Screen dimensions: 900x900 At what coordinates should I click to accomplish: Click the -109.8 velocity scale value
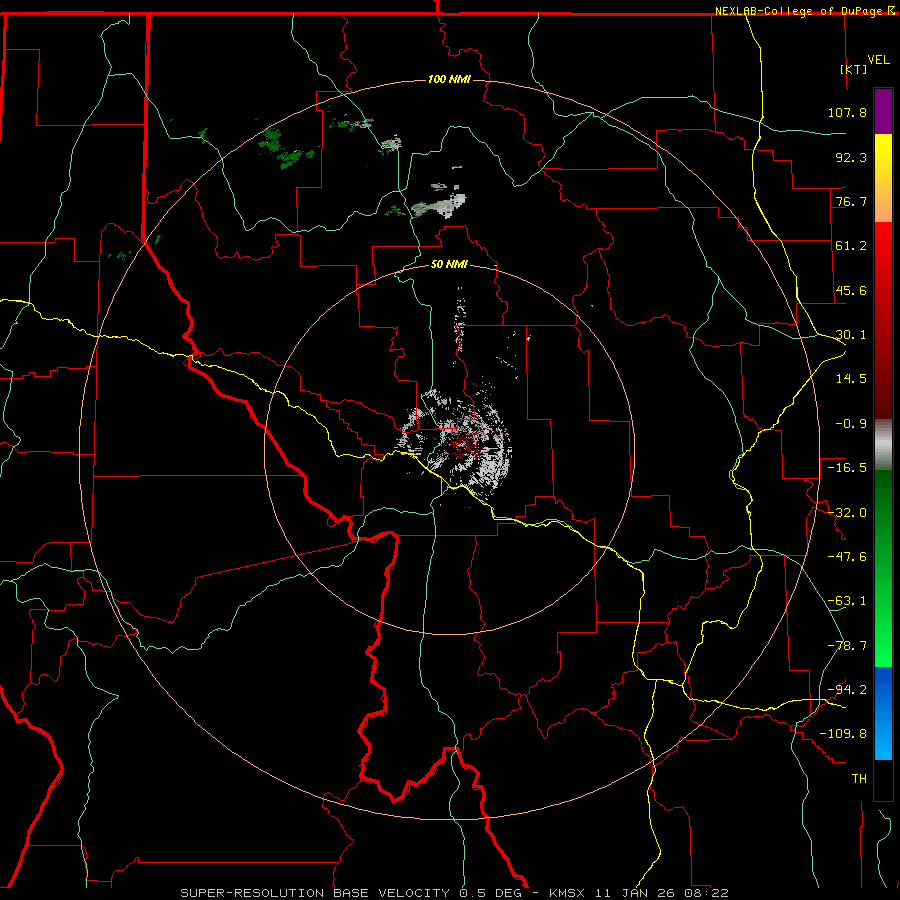(843, 734)
